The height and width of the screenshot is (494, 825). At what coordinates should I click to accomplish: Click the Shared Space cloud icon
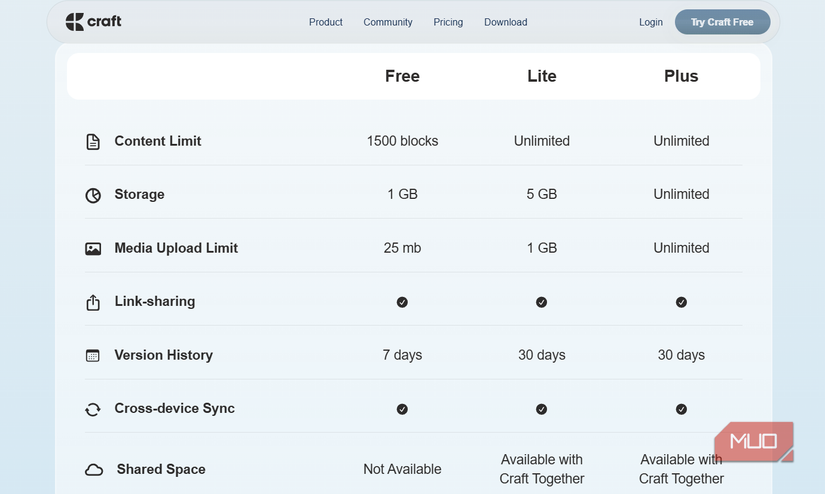tap(94, 470)
